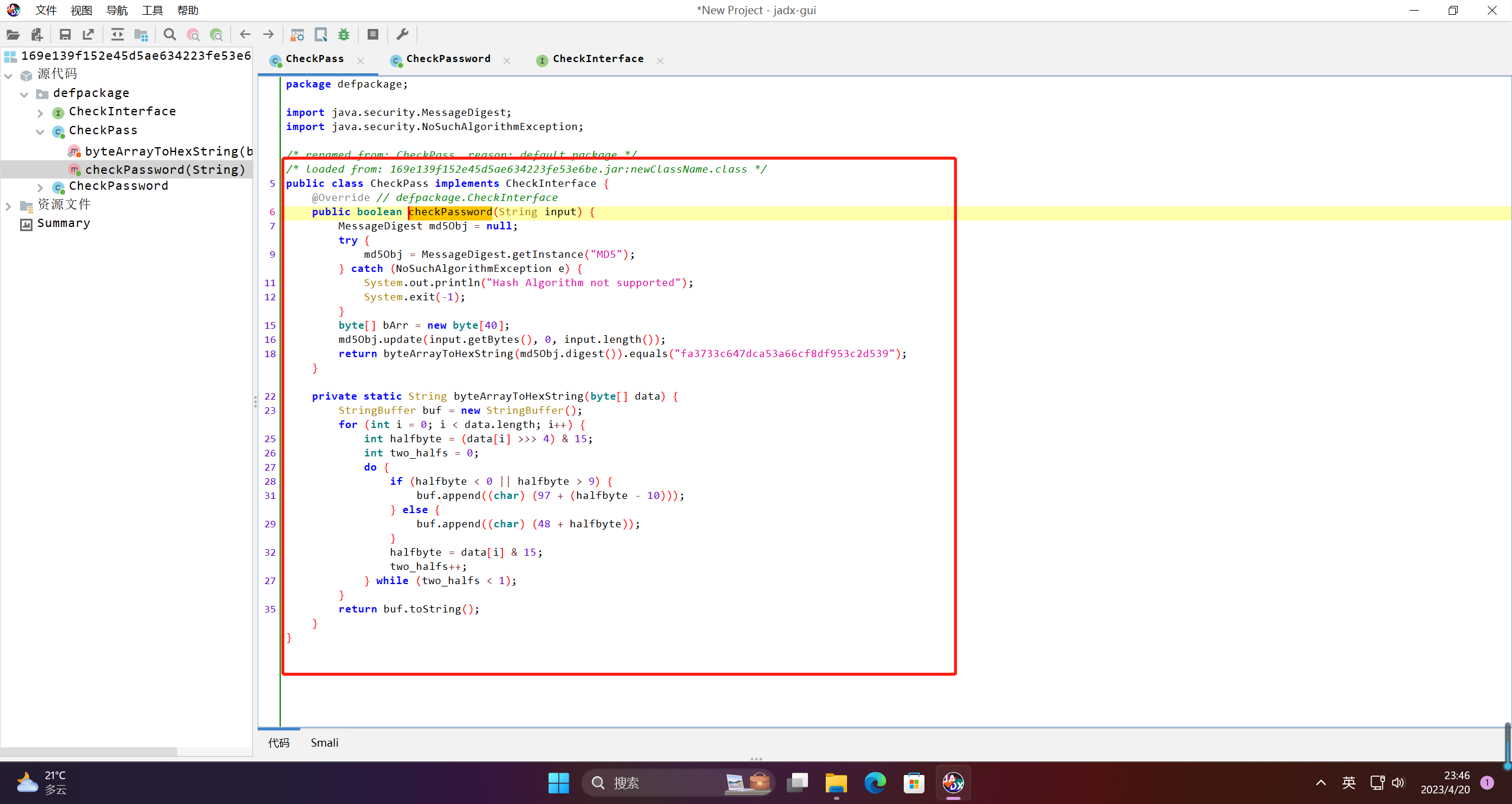Select the defpackage folder in tree
1512x804 pixels.
click(x=91, y=93)
